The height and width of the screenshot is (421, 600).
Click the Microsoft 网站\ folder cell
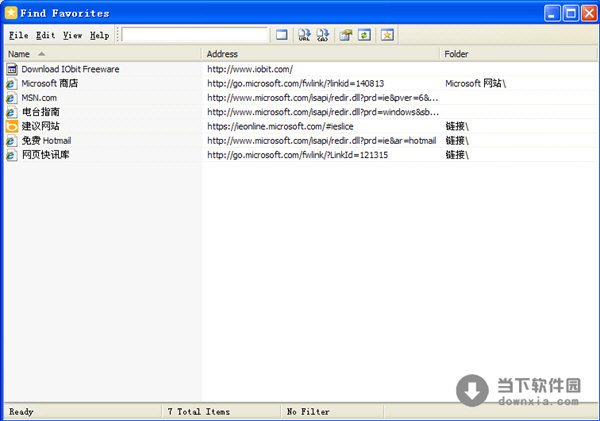pyautogui.click(x=476, y=83)
